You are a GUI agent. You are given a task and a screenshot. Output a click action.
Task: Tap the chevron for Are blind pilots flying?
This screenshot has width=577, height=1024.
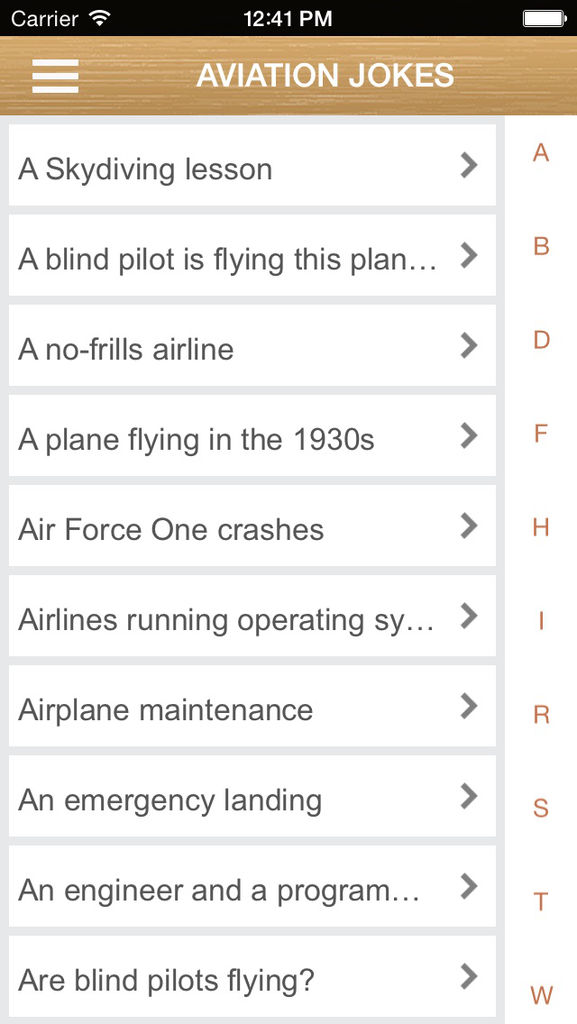[469, 976]
